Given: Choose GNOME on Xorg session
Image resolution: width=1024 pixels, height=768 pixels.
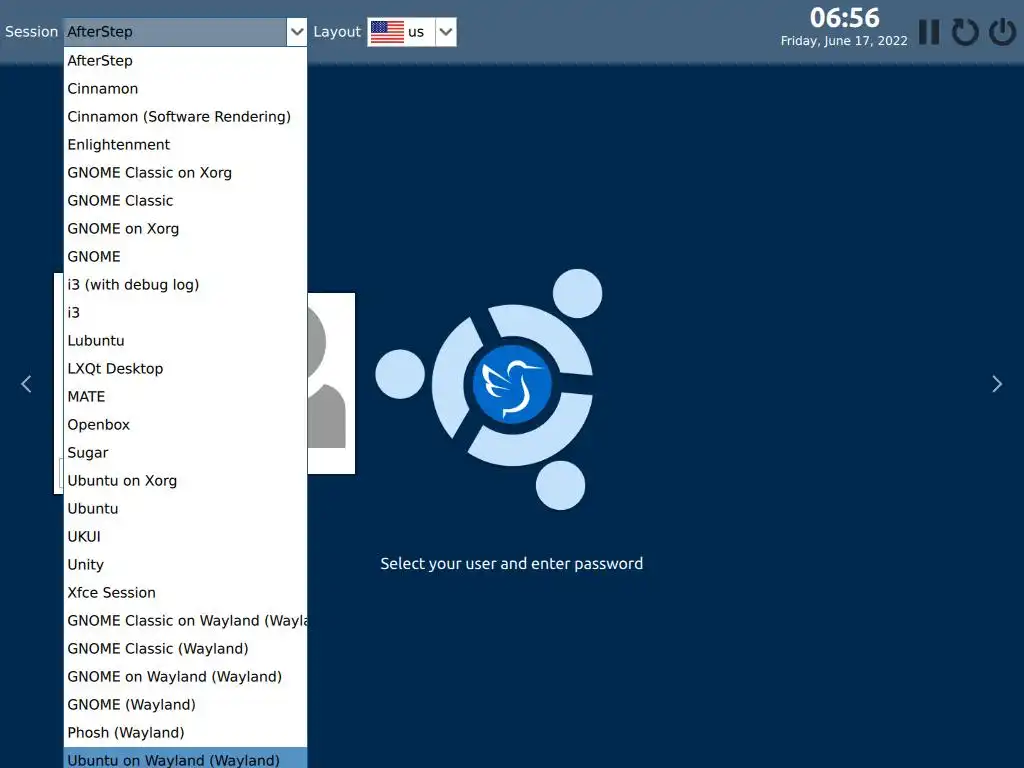Looking at the screenshot, I should tap(185, 229).
